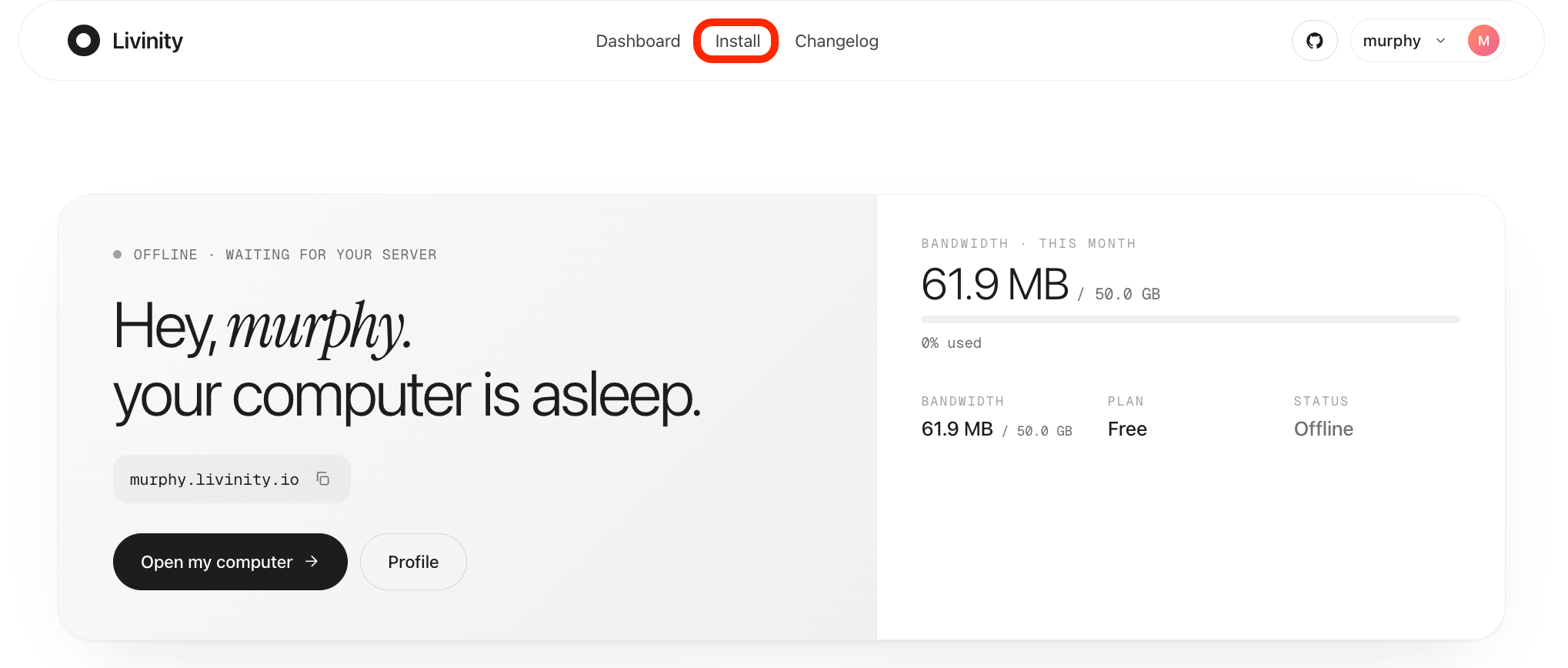Screen dimensions: 1568x668
Task: Click the Livinity circle logo icon
Action: click(x=84, y=41)
